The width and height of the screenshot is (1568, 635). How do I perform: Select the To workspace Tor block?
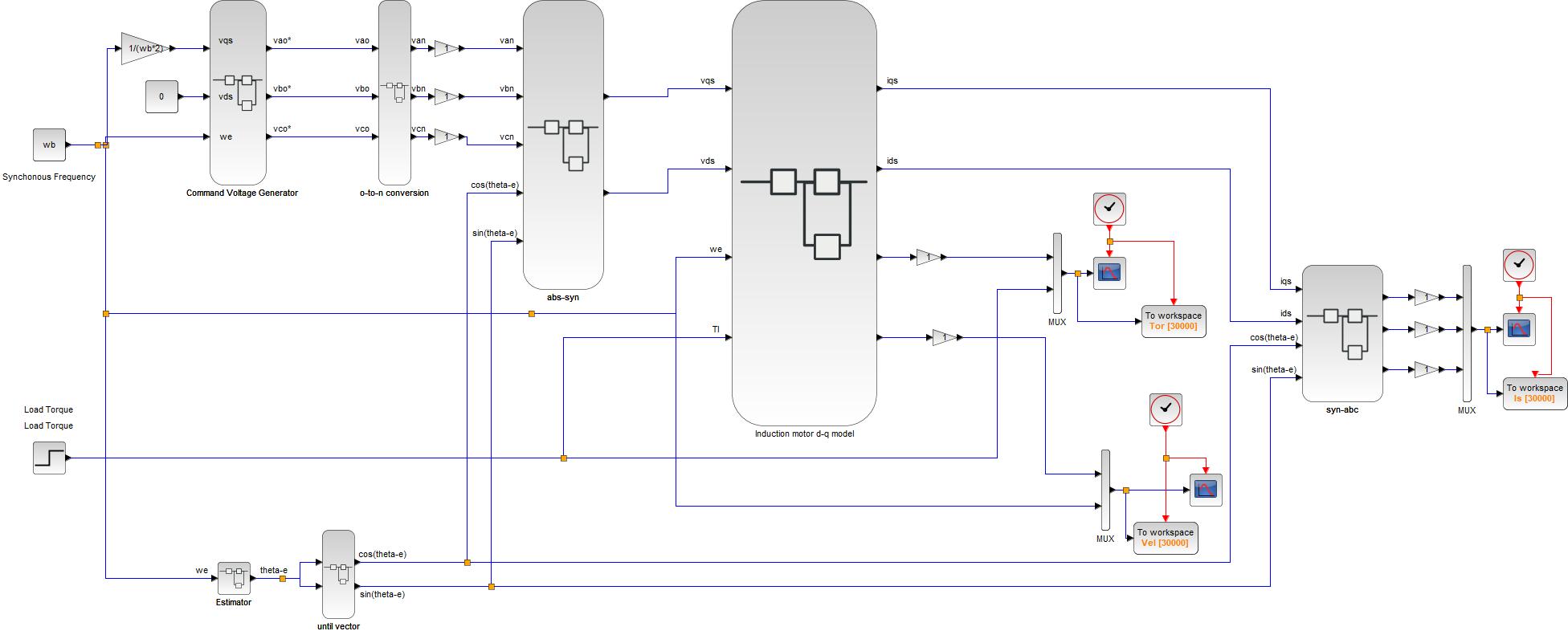(x=1174, y=321)
